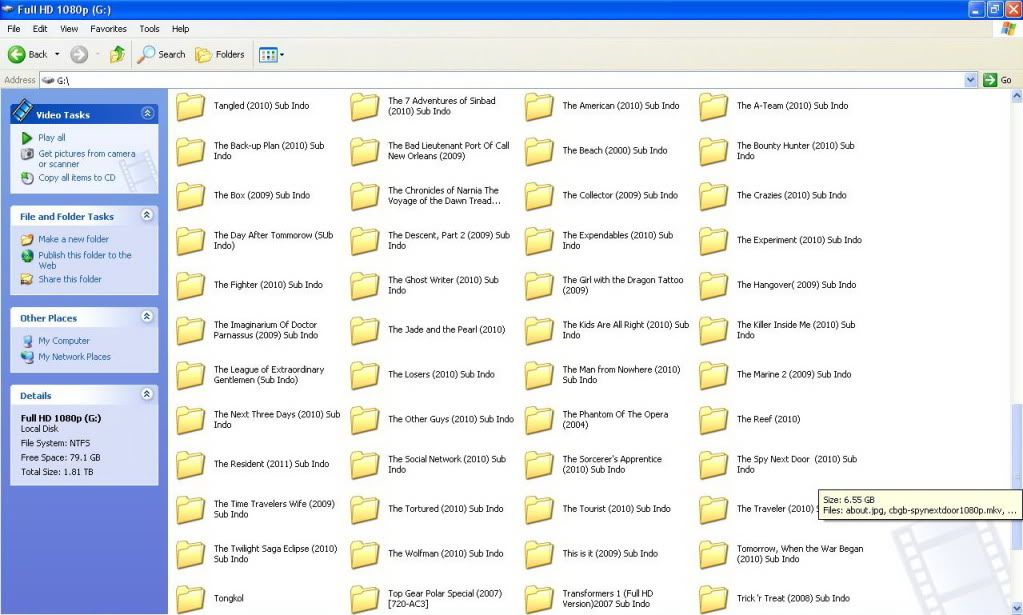The image size is (1023, 615).
Task: Click the vertical scrollbar down arrow
Action: point(1016,608)
